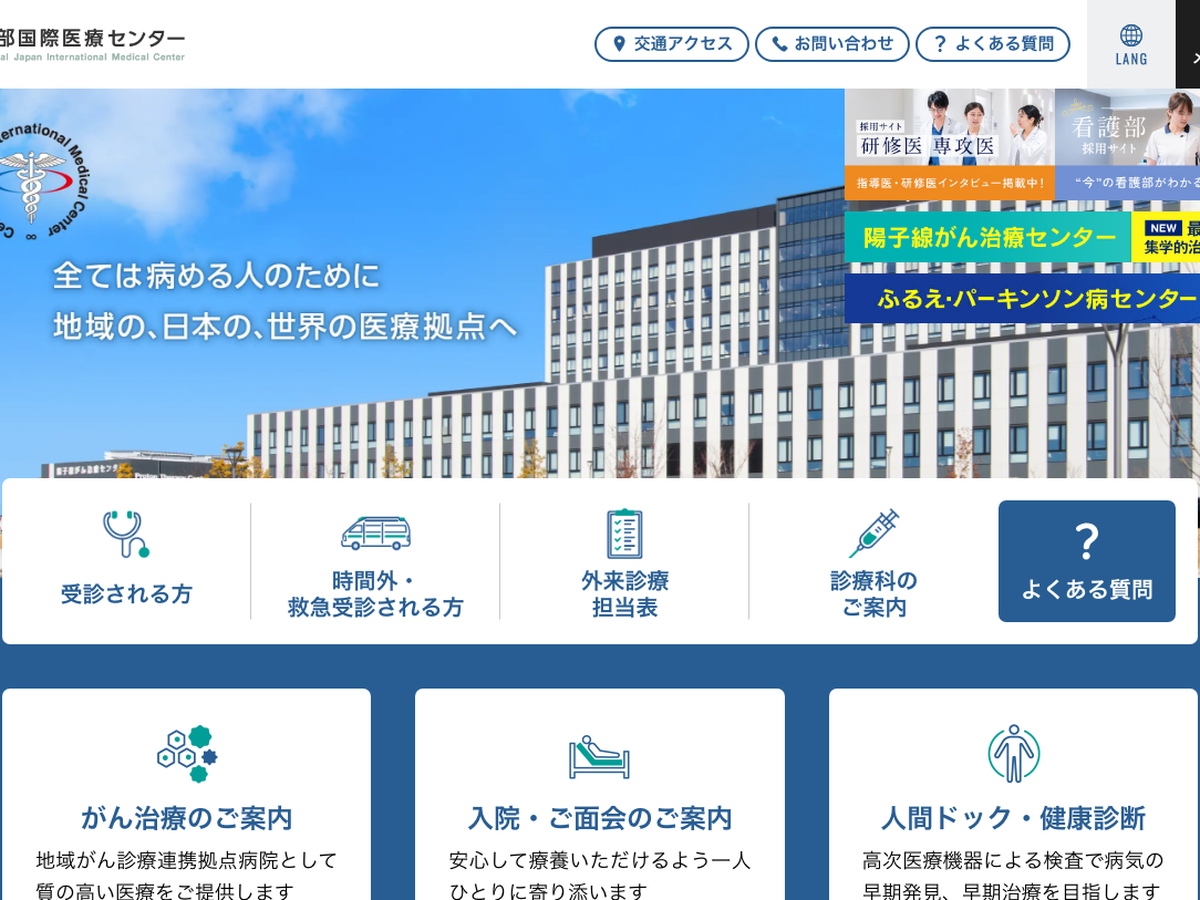Click the clipboard checklist icon
1200x900 pixels.
[625, 533]
